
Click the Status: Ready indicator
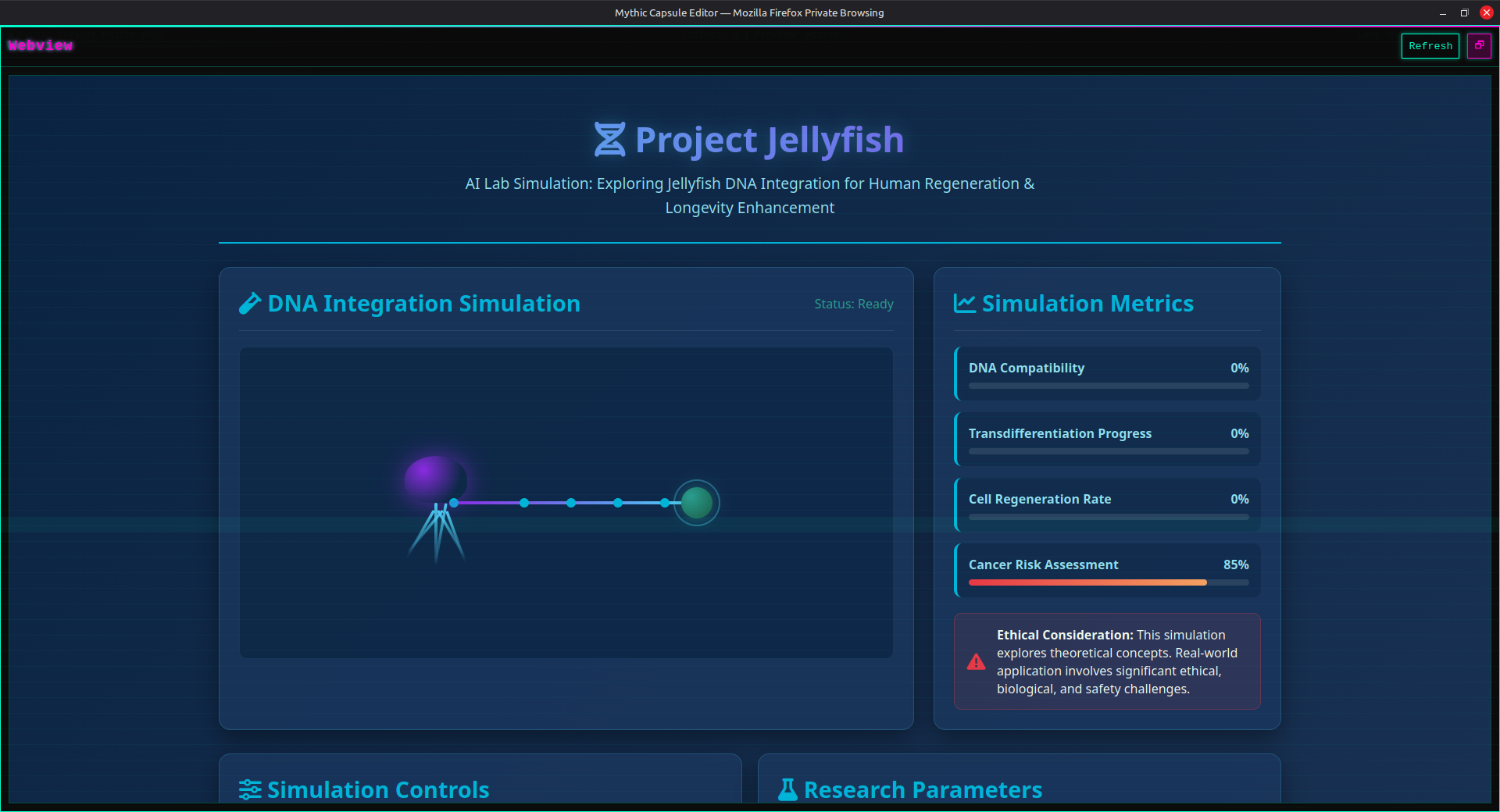[853, 304]
